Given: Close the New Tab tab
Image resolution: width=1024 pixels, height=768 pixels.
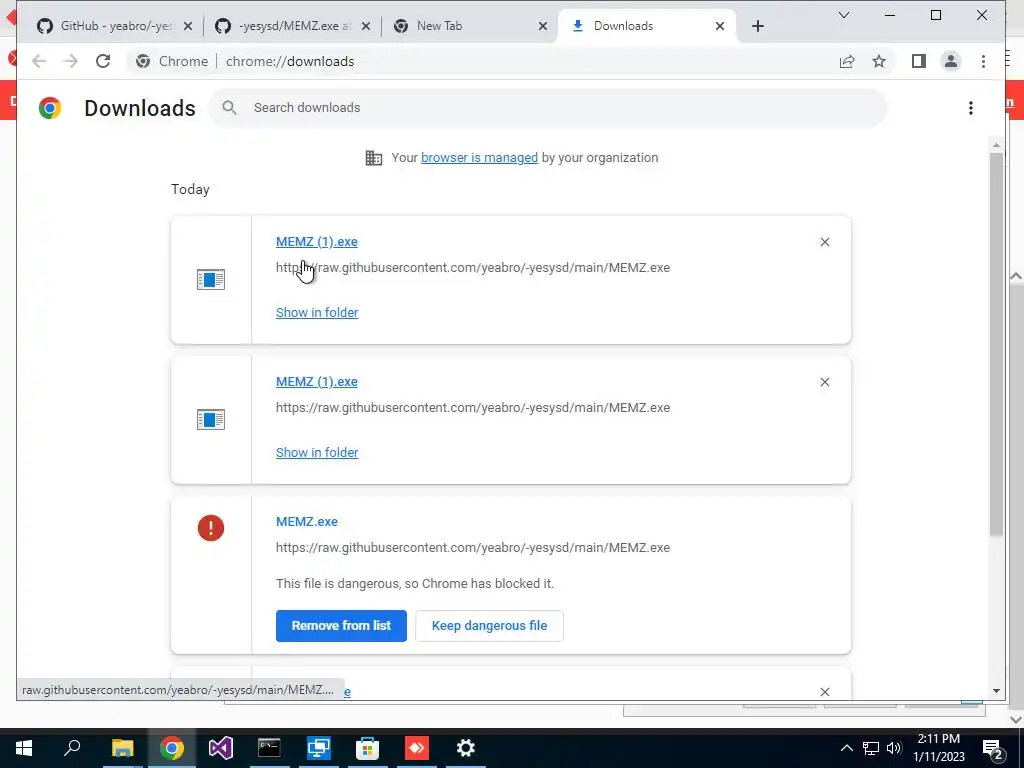Looking at the screenshot, I should (543, 26).
